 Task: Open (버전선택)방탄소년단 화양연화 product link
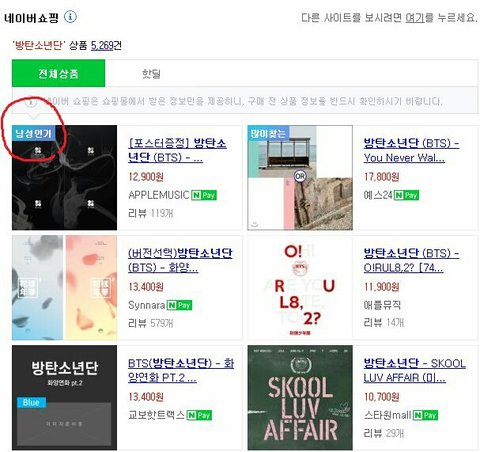180,260
